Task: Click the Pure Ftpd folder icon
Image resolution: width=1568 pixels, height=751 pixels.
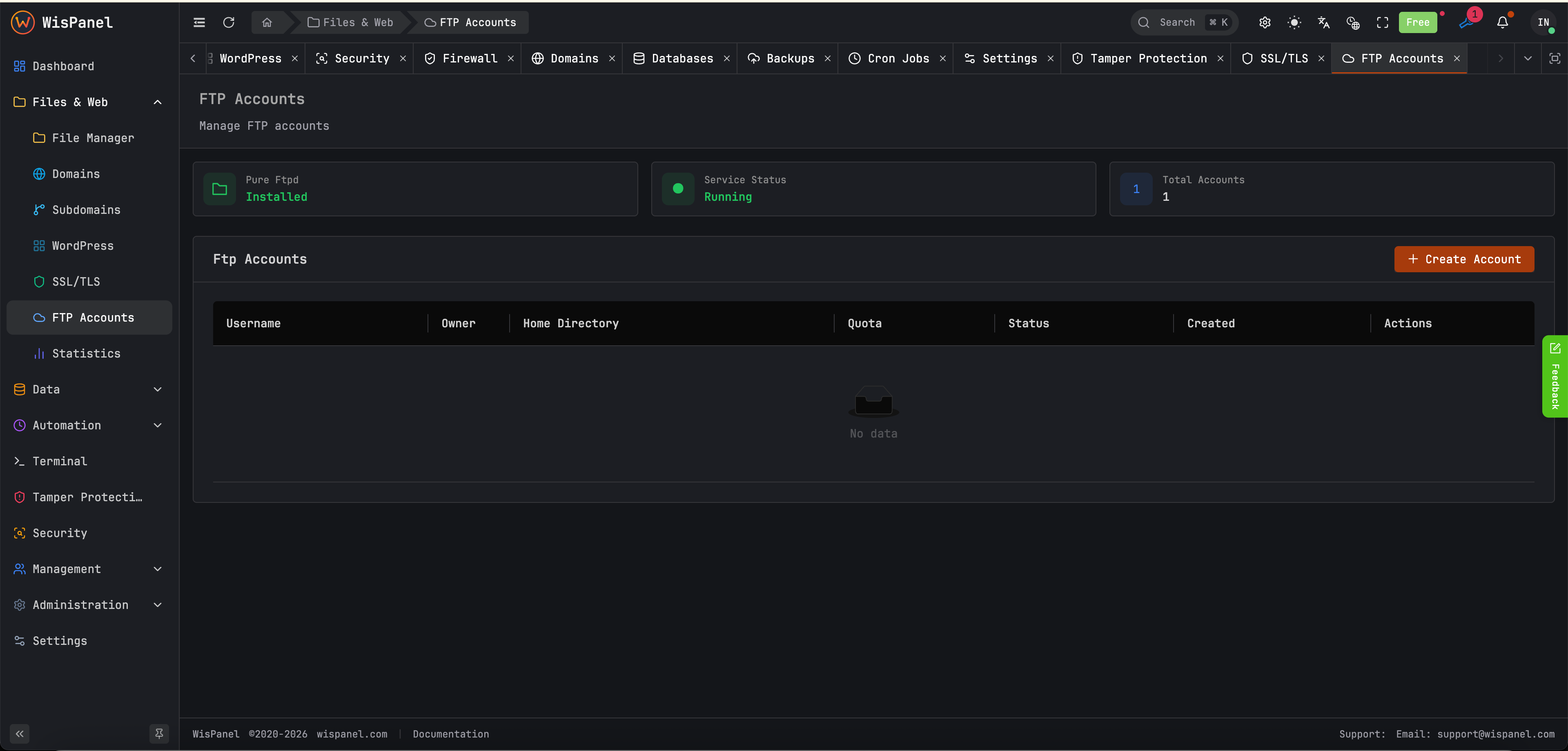Action: point(220,189)
